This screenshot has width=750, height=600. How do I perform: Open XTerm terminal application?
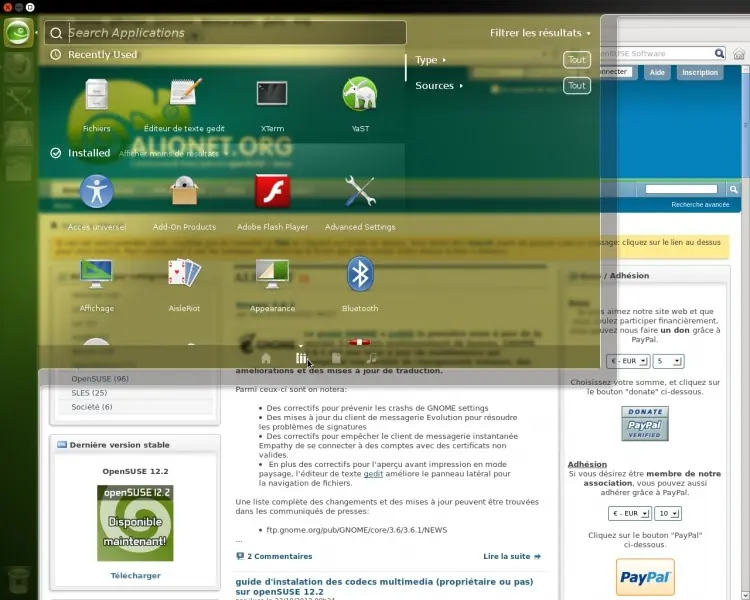pyautogui.click(x=272, y=105)
